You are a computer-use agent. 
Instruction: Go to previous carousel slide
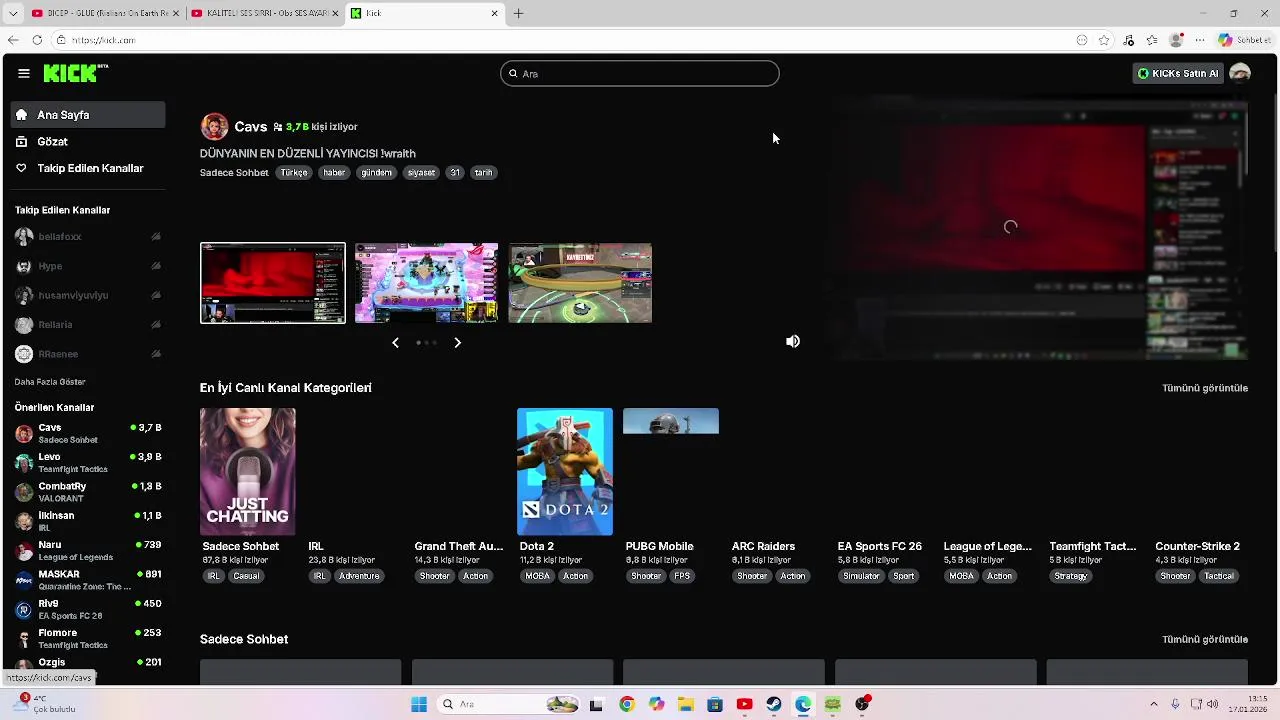pos(395,343)
